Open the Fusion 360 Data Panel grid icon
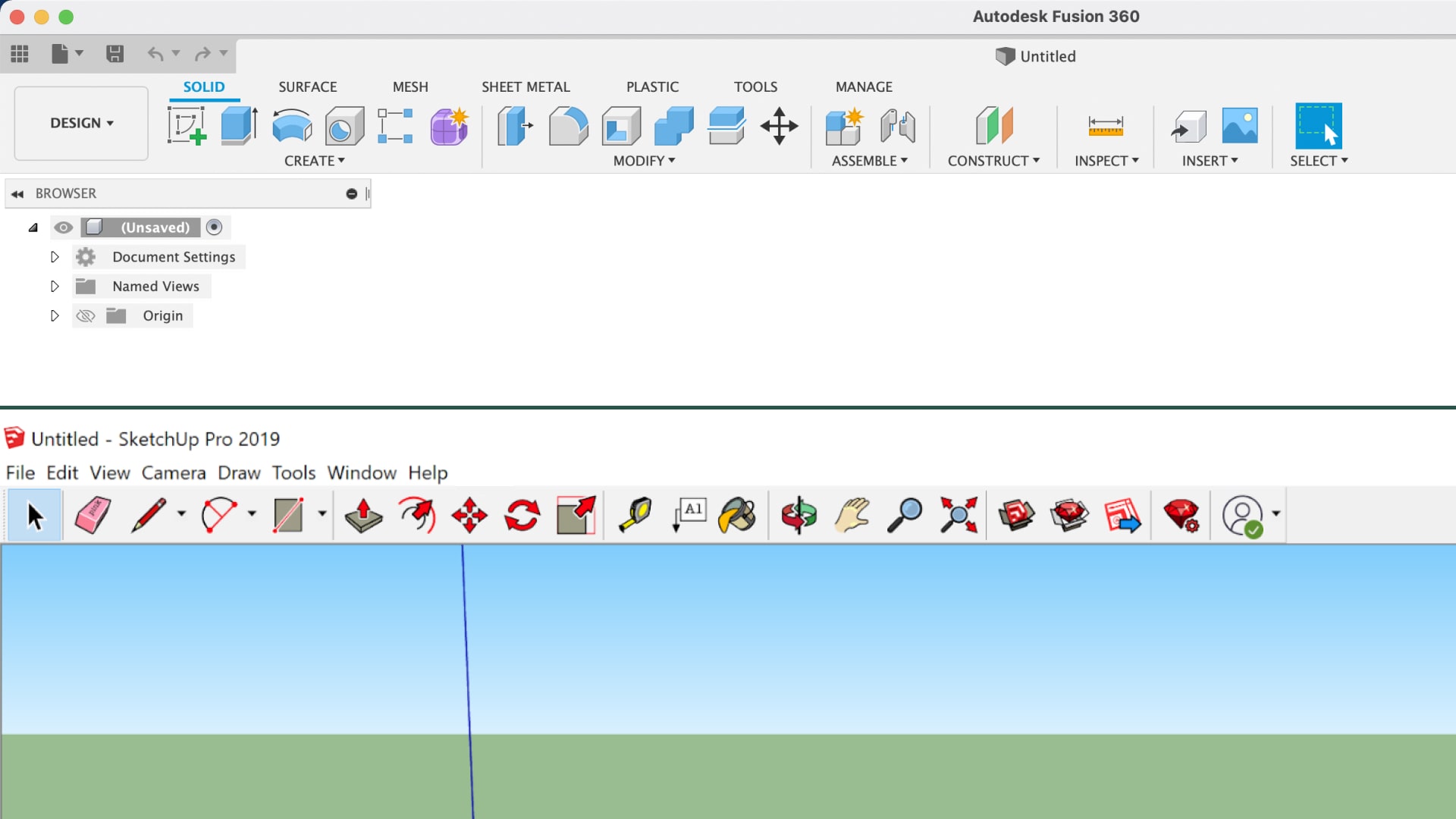 click(x=20, y=54)
